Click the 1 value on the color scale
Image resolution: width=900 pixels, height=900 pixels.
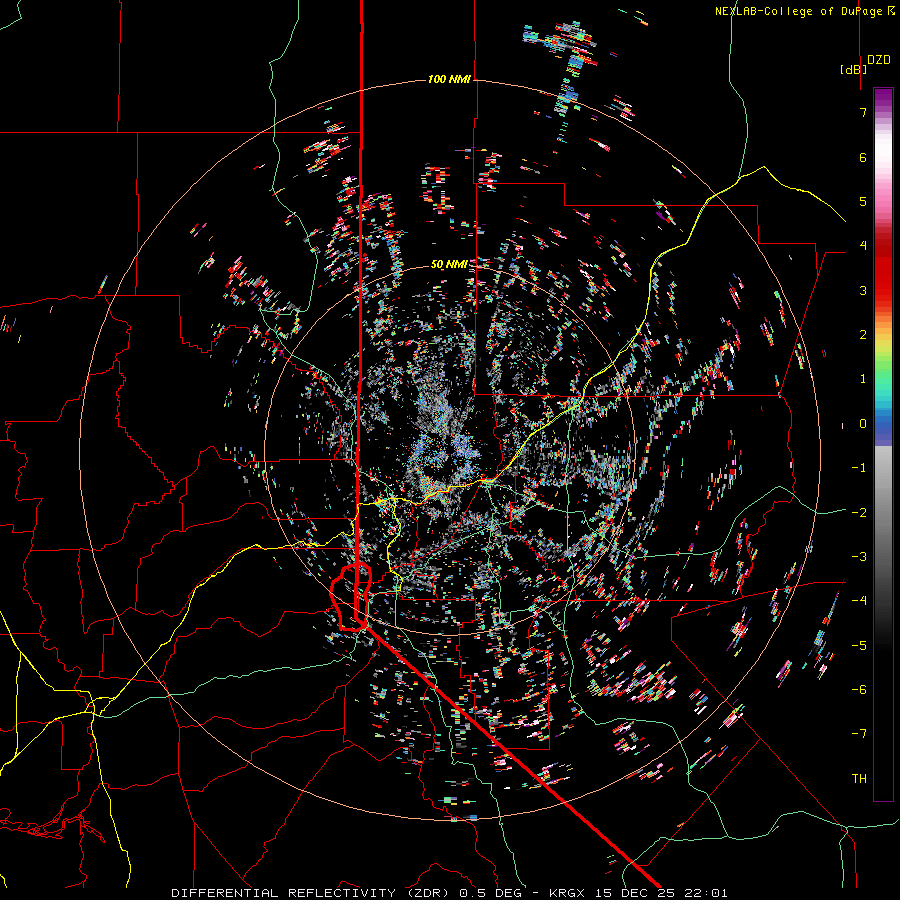[863, 379]
